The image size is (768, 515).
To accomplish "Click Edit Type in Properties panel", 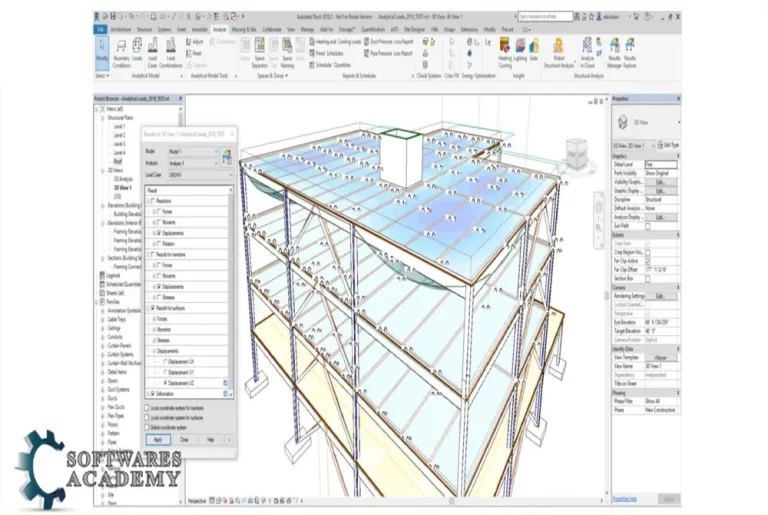I will pos(669,145).
